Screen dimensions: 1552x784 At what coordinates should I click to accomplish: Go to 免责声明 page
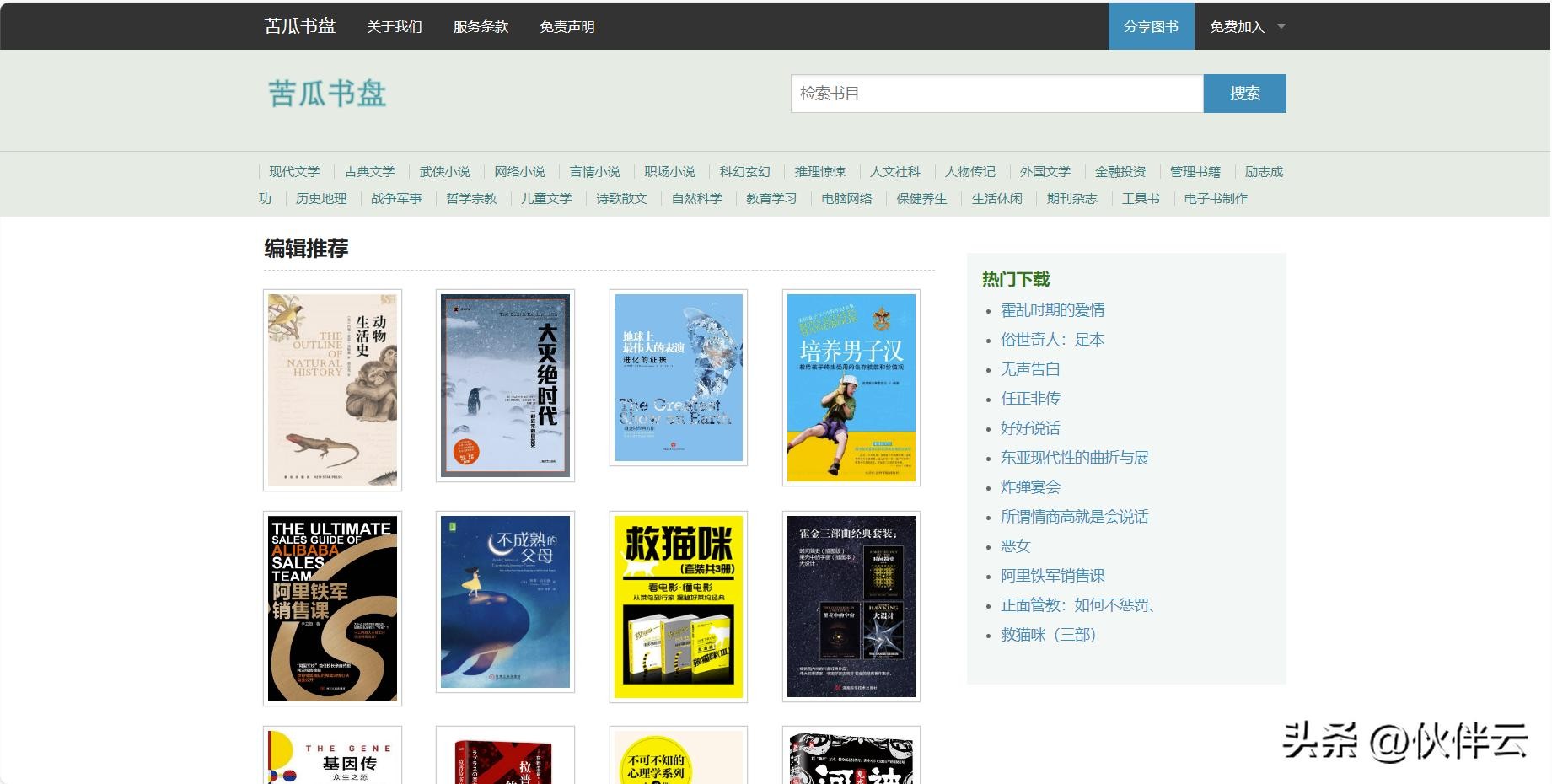point(567,26)
